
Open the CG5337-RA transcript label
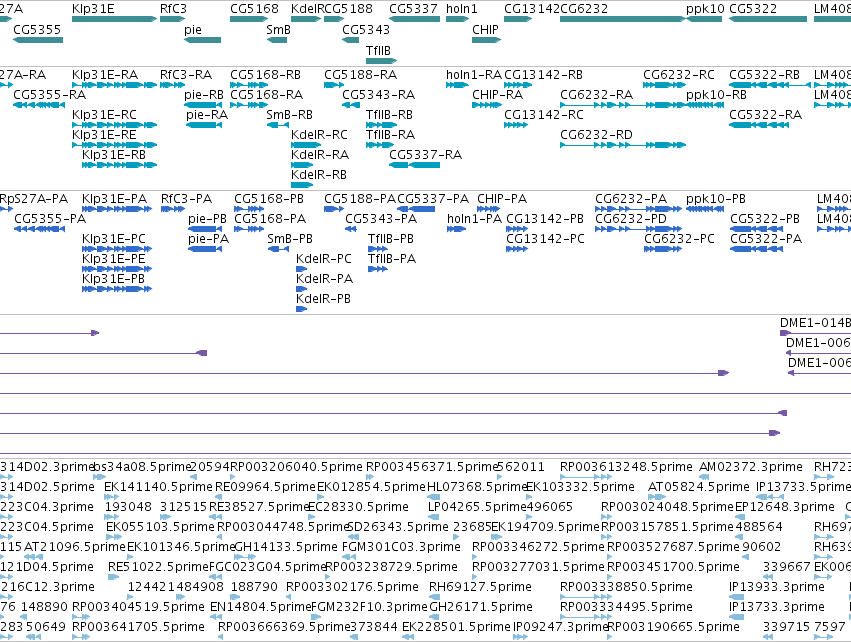tap(426, 155)
